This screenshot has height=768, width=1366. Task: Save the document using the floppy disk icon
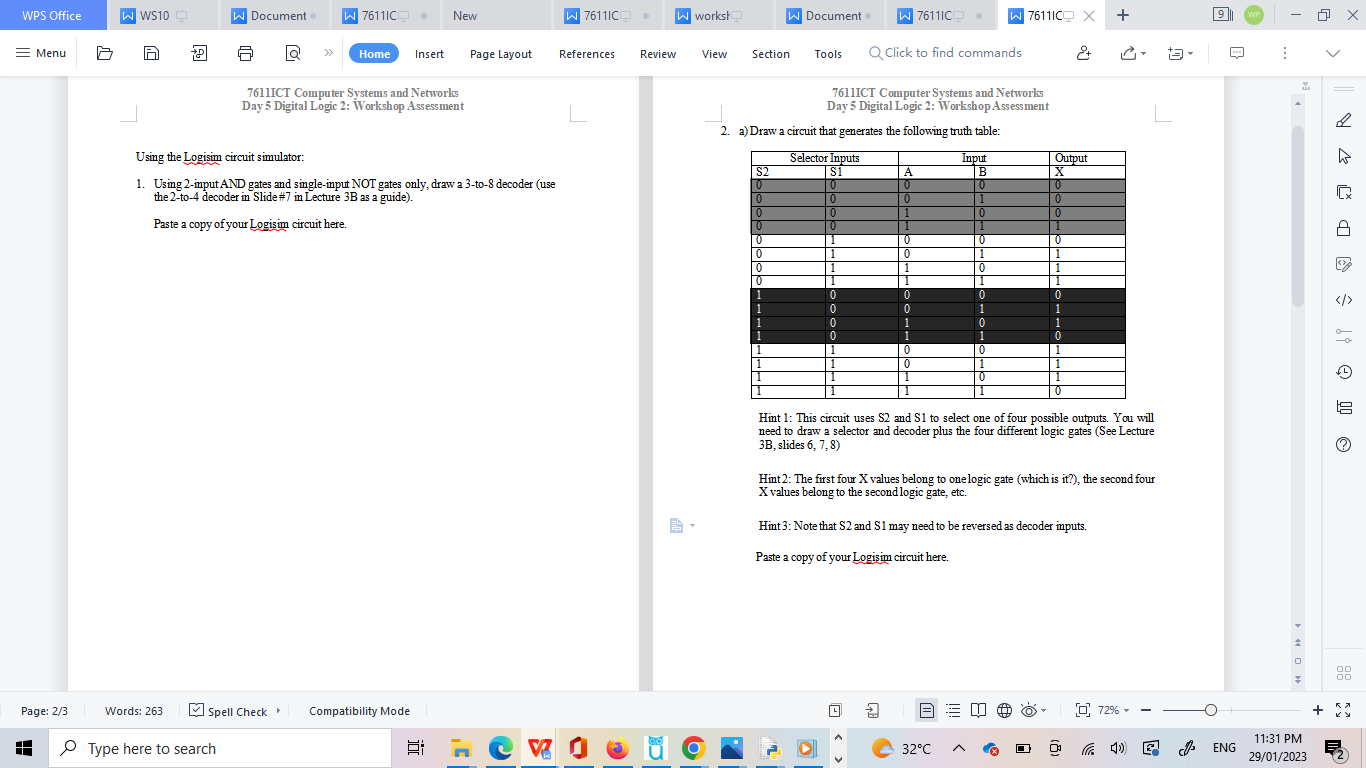[x=152, y=53]
